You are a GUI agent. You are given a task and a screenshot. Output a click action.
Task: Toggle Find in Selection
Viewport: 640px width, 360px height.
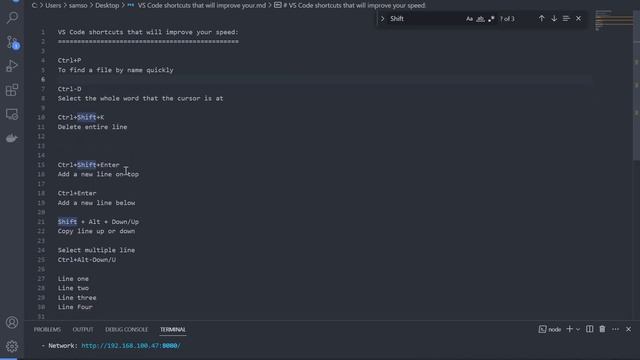(566, 18)
